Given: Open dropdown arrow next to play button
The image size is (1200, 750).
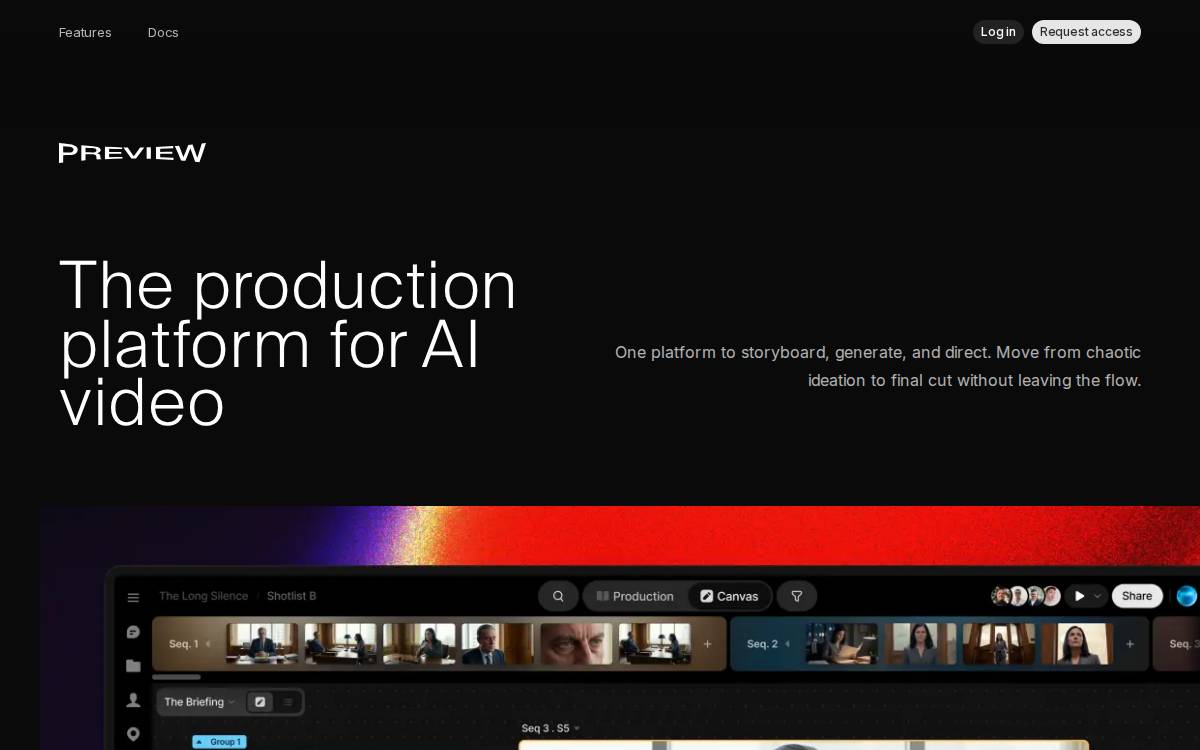Looking at the screenshot, I should (1097, 596).
